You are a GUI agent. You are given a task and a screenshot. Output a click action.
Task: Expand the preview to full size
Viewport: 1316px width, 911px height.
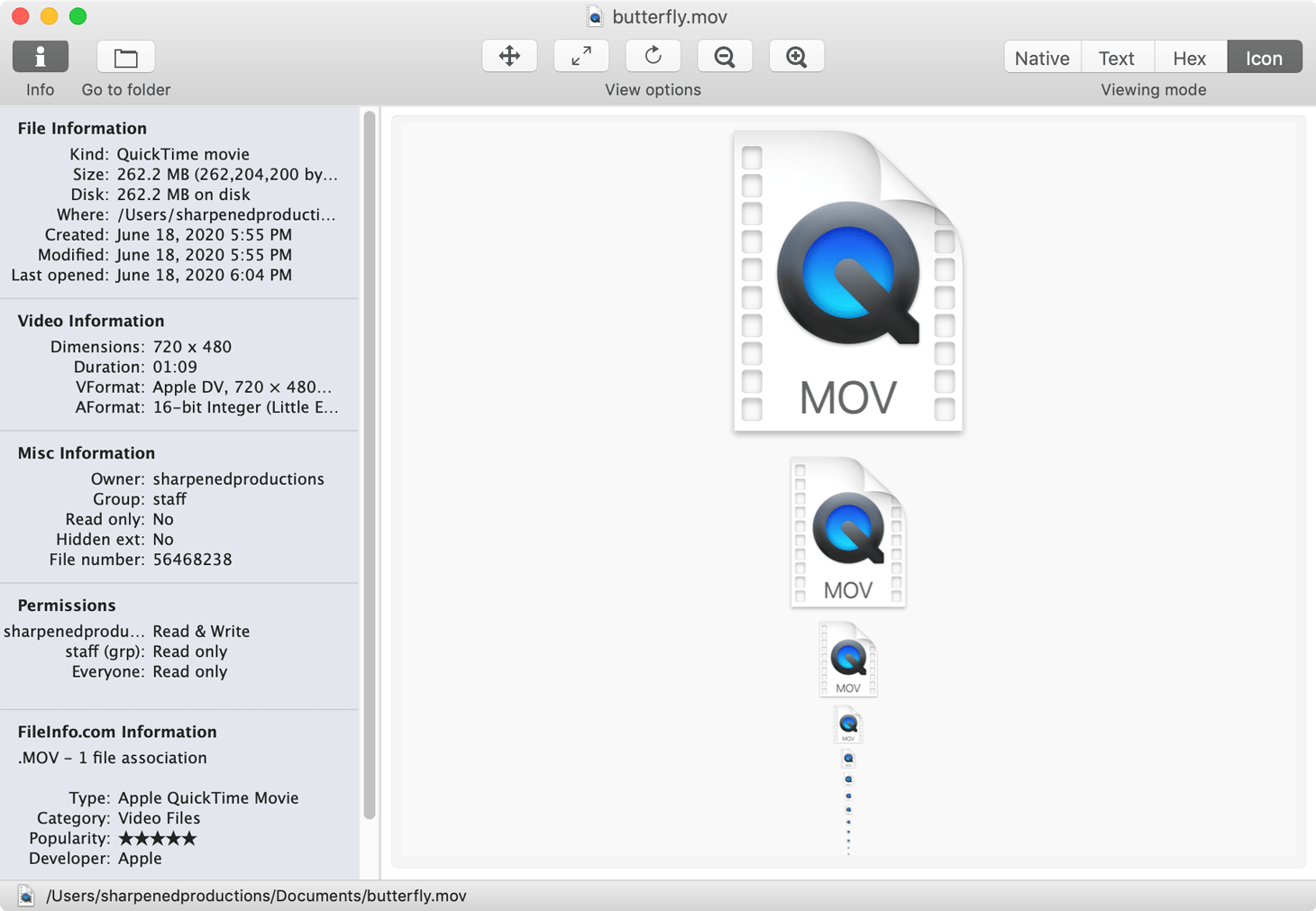[x=580, y=56]
